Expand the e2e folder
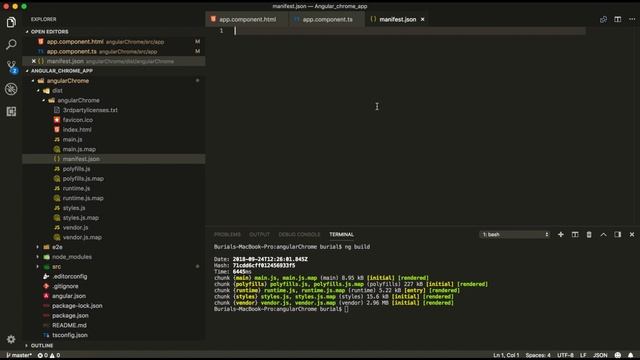The height and width of the screenshot is (360, 640). tap(57, 247)
